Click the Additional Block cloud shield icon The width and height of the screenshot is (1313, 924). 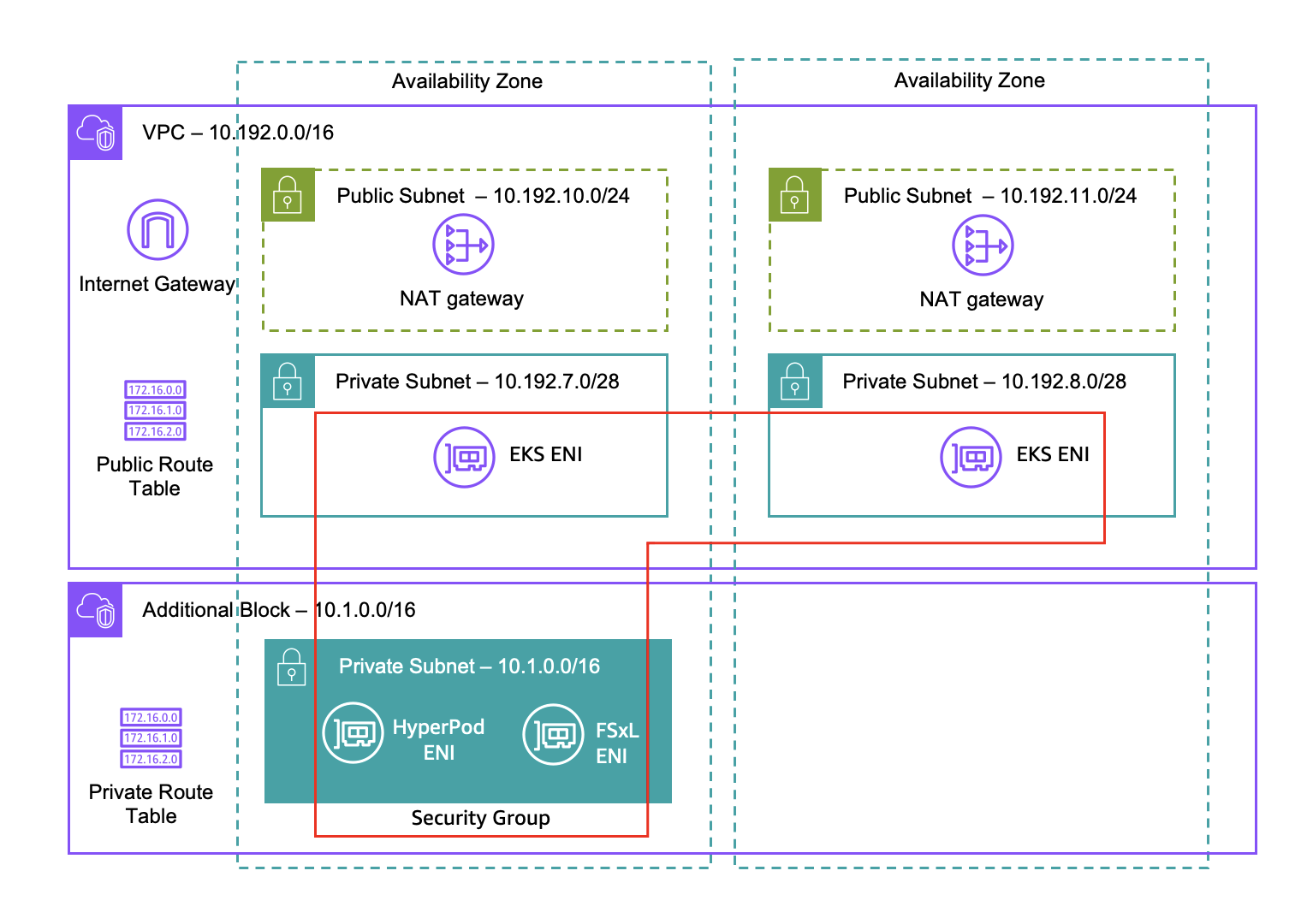point(96,611)
